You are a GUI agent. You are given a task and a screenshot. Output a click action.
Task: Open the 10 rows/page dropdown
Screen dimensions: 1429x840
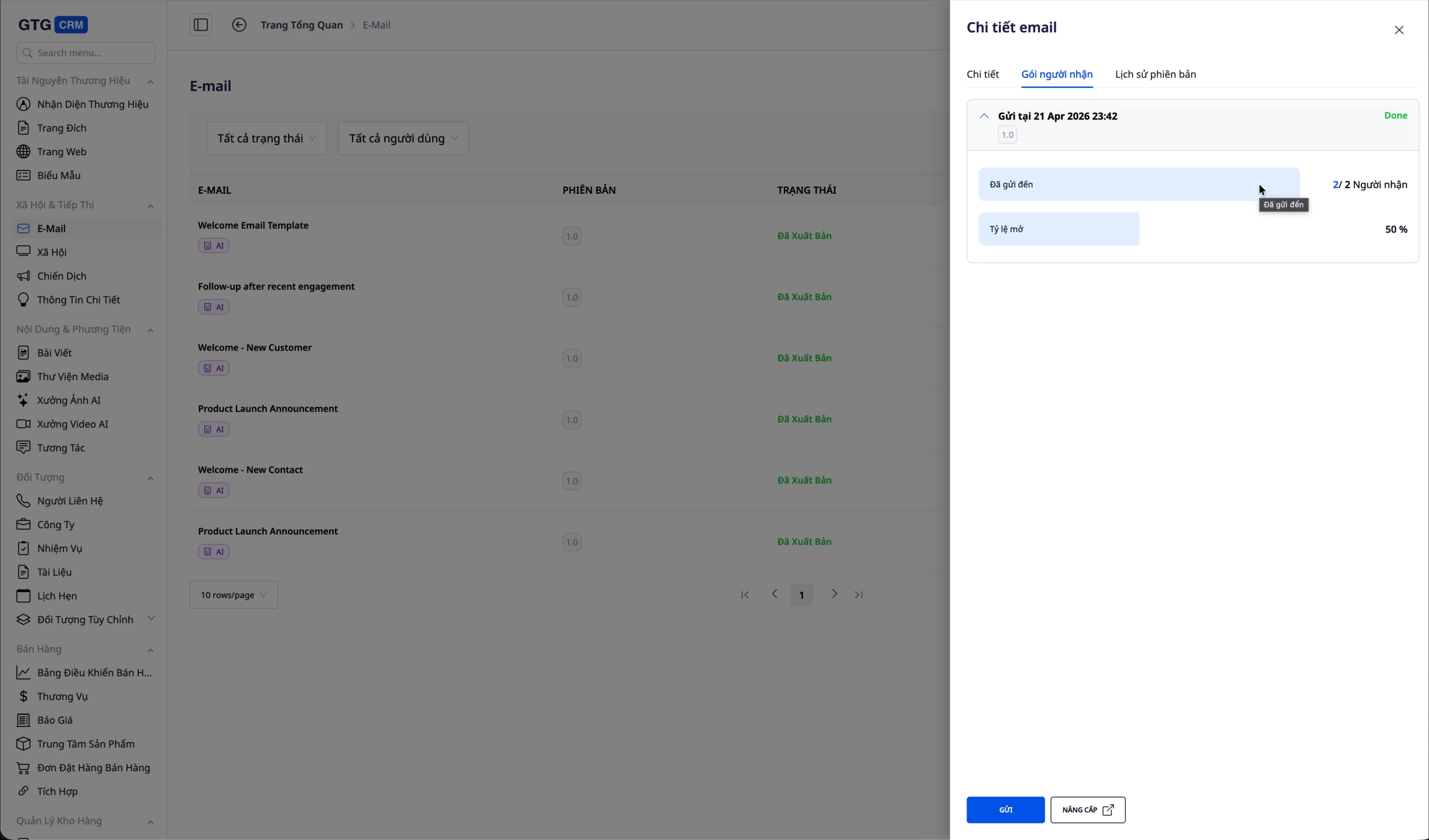click(234, 595)
